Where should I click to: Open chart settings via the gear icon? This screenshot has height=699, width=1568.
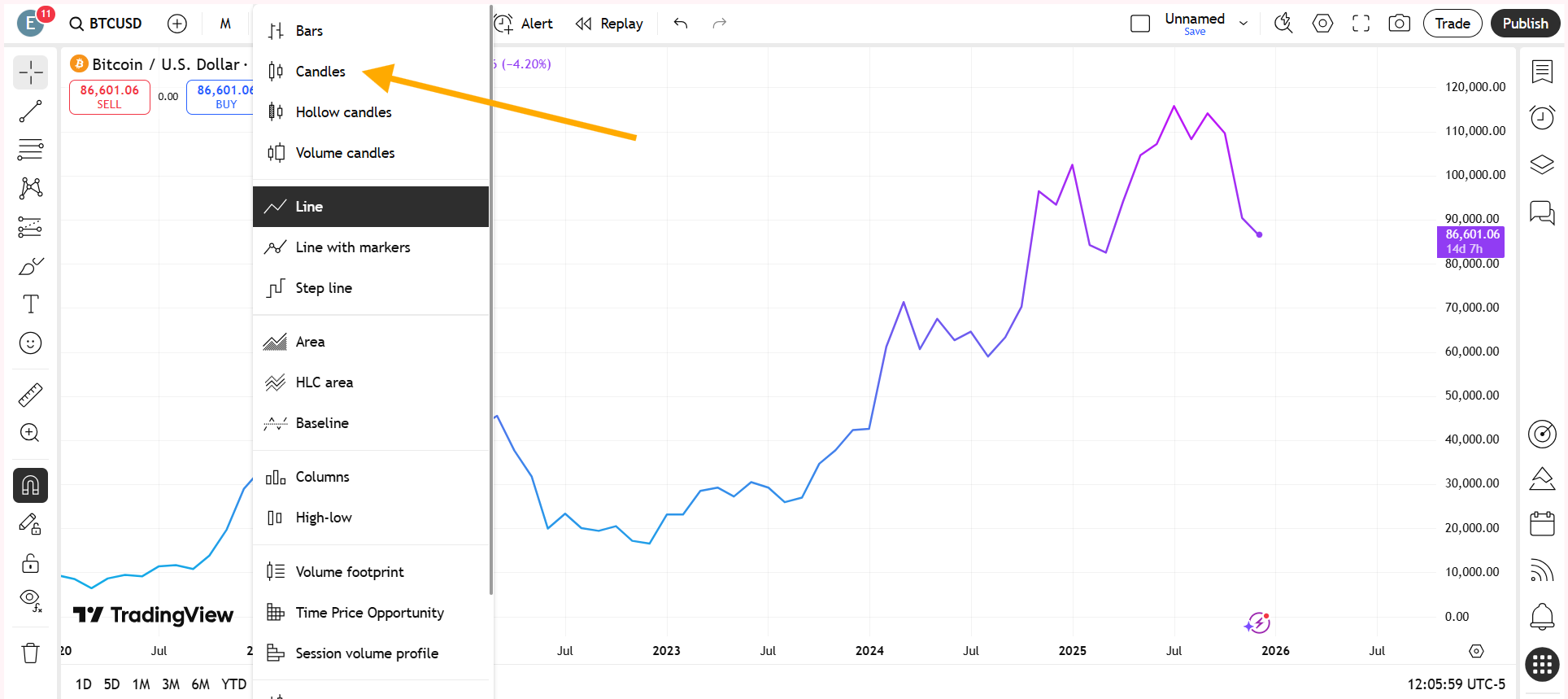1322,23
